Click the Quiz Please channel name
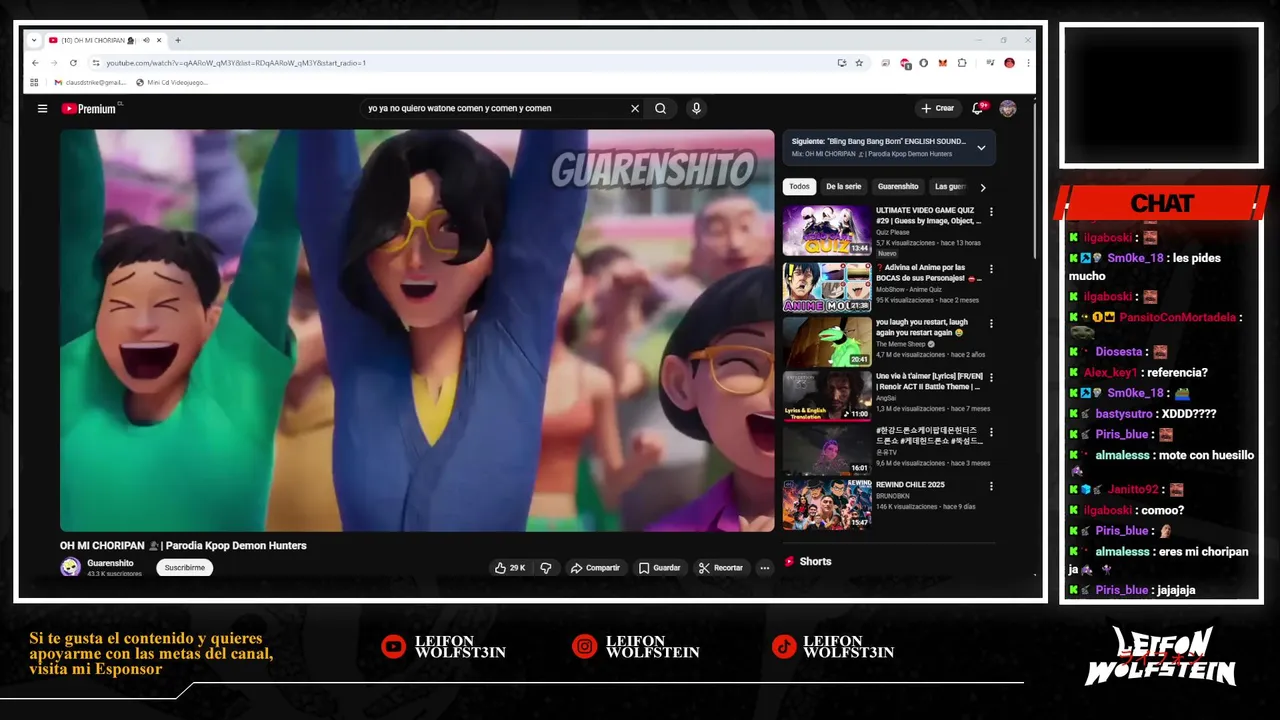 coord(892,232)
